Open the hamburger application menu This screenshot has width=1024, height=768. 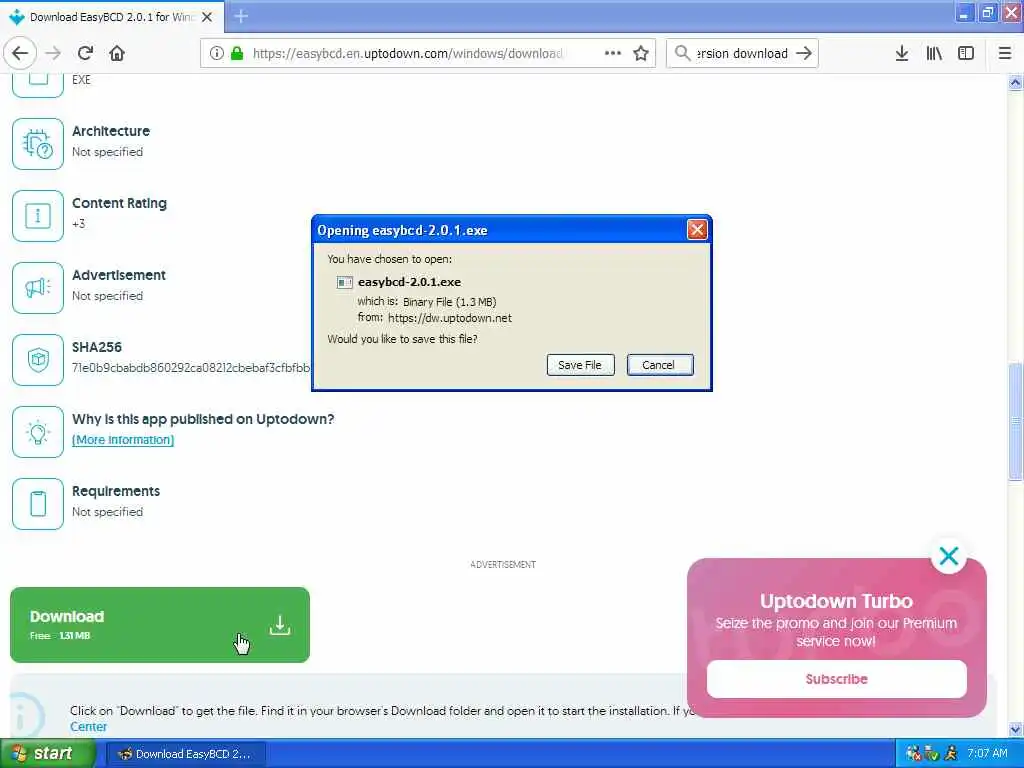tap(1004, 53)
